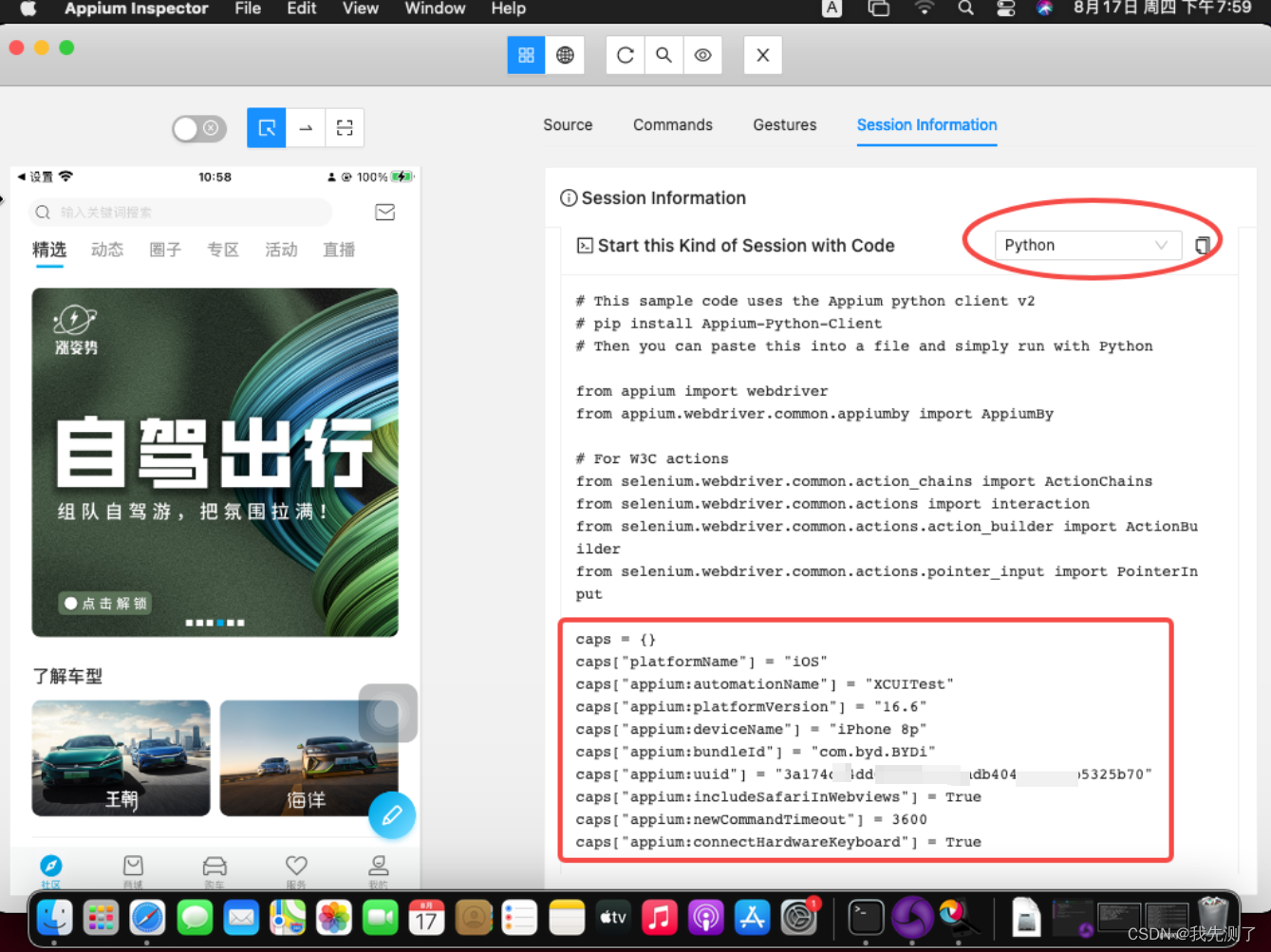Open App Store from the Dock
This screenshot has width=1271, height=952.
(x=752, y=918)
